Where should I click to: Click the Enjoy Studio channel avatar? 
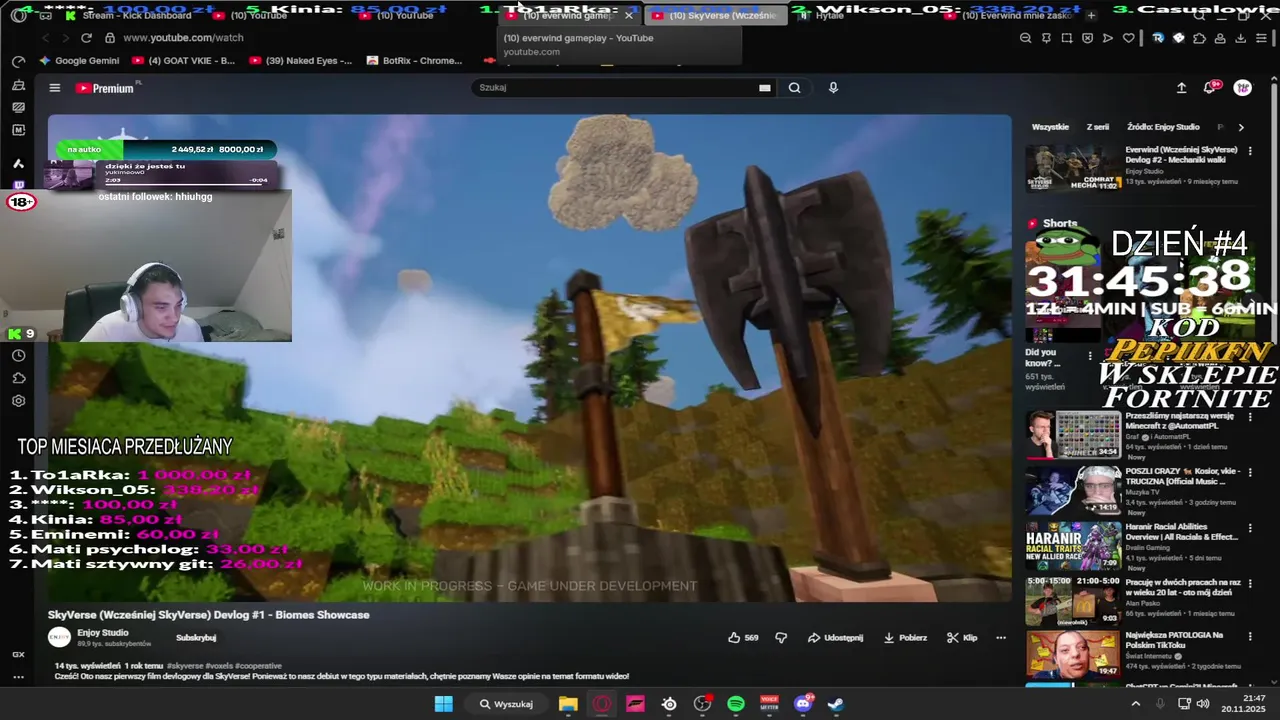click(59, 637)
